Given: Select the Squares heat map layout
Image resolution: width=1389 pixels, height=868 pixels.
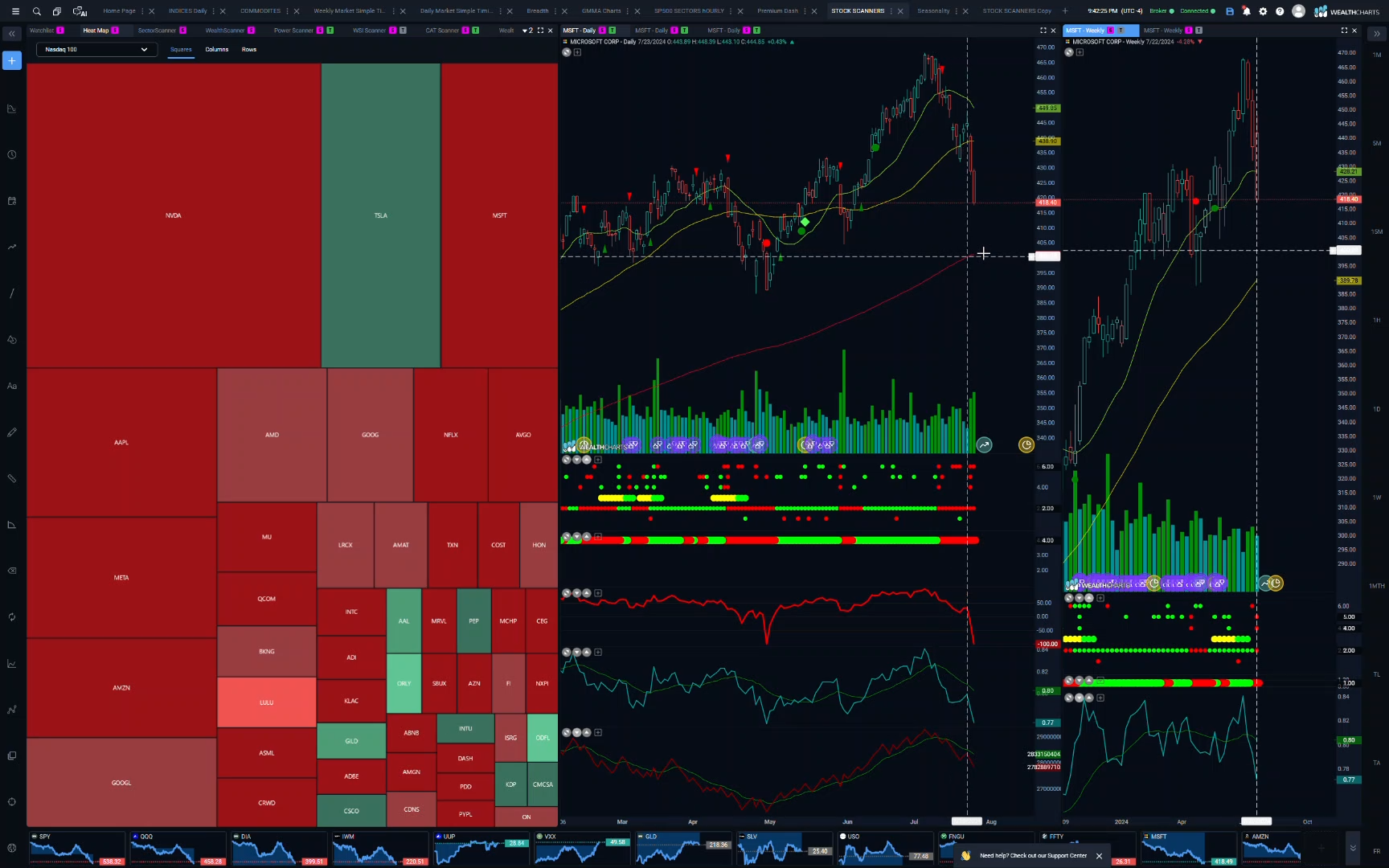Looking at the screenshot, I should (x=181, y=50).
